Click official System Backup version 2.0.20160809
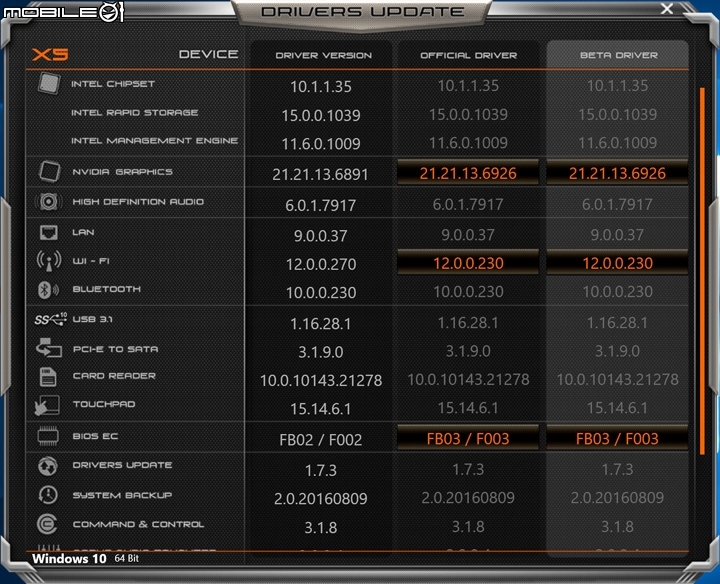720x584 pixels. 468,498
